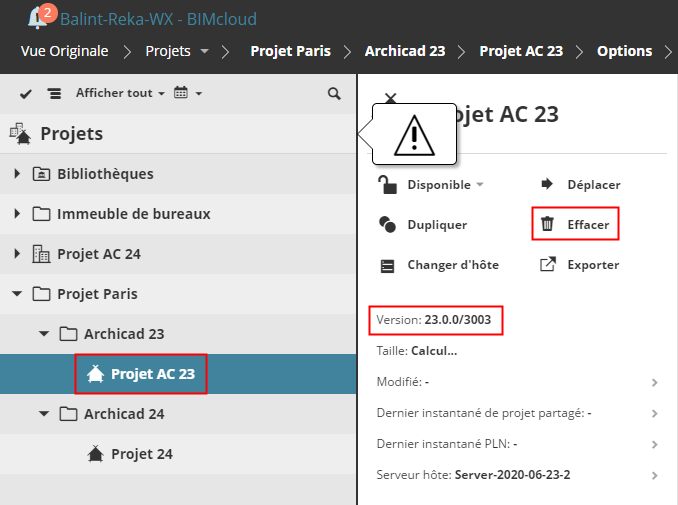Click the checkmark selection toggle
The height and width of the screenshot is (505, 678).
(x=26, y=93)
